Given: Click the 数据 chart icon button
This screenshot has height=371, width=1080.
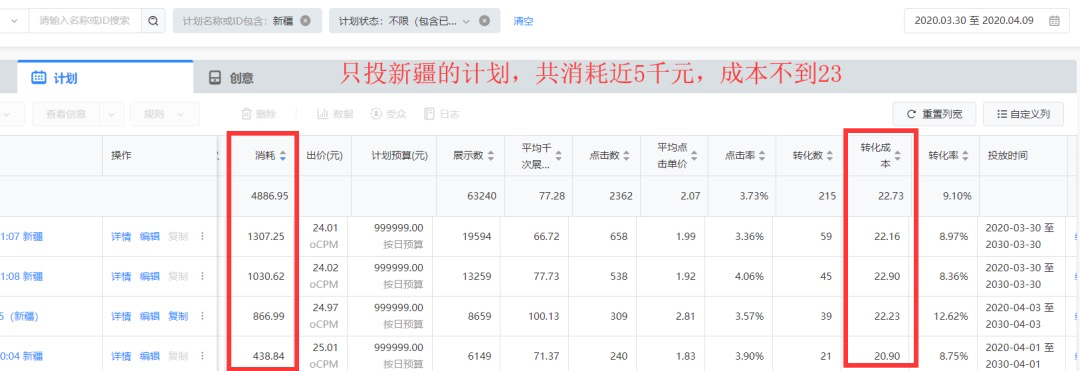Looking at the screenshot, I should click(x=335, y=114).
